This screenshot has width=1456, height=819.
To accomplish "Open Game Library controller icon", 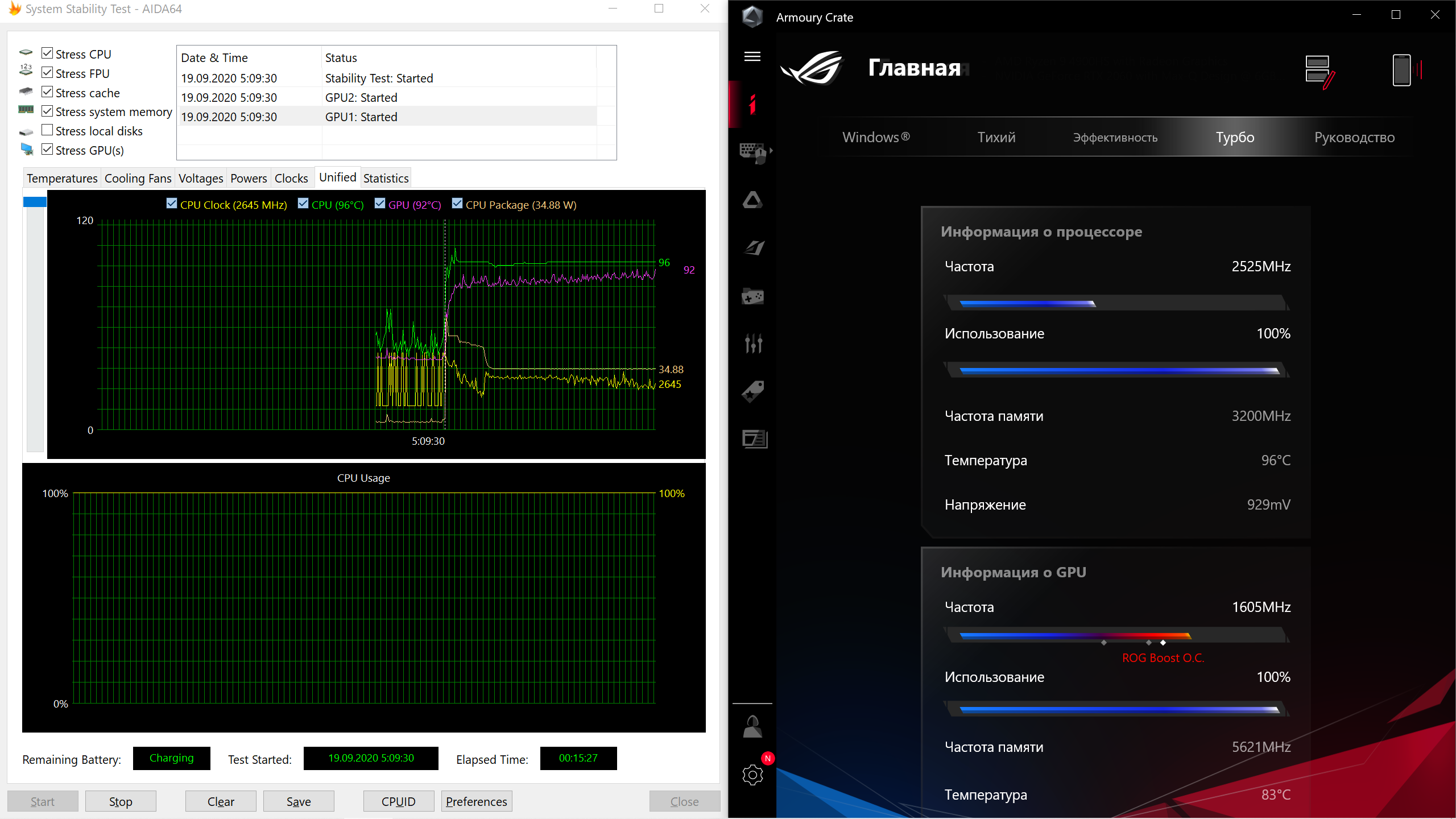I will point(752,296).
